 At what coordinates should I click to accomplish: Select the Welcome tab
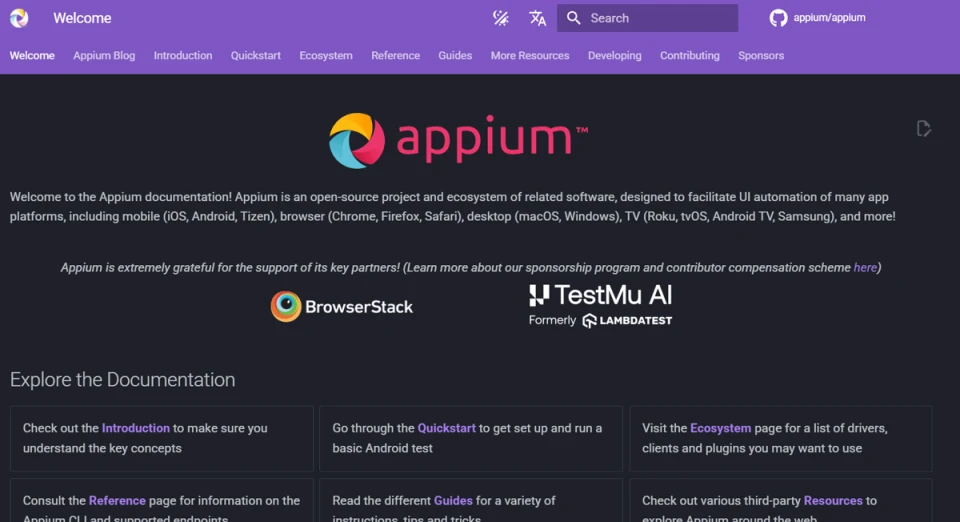coord(32,56)
